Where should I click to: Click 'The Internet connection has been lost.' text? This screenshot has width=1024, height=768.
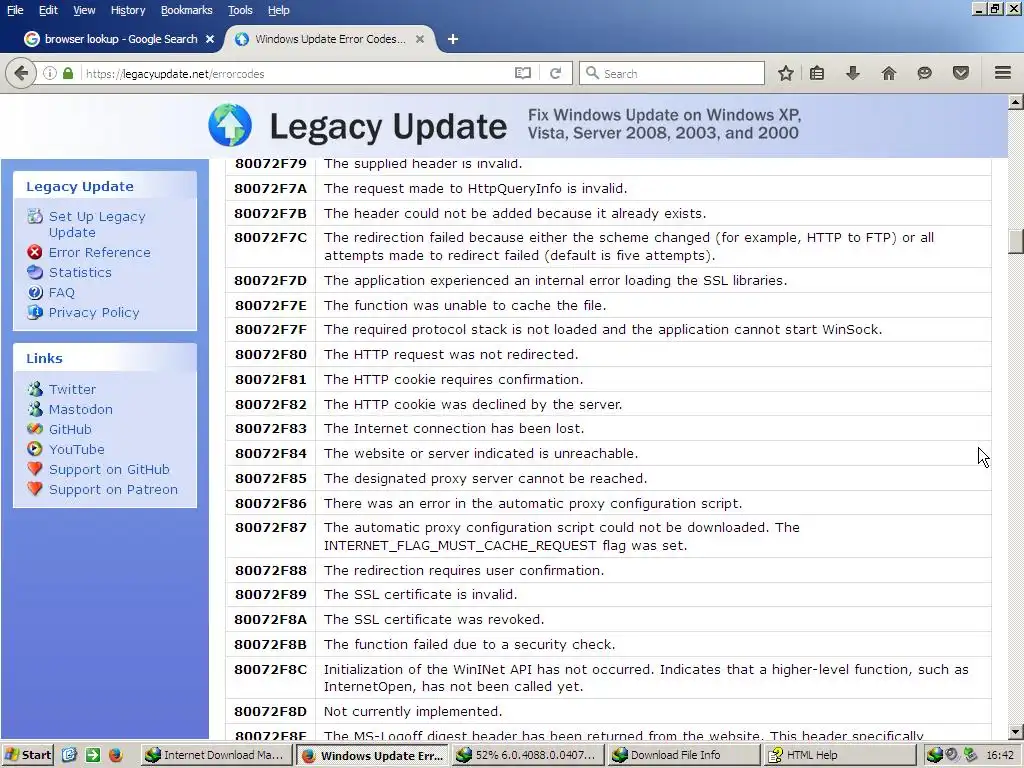coord(454,428)
